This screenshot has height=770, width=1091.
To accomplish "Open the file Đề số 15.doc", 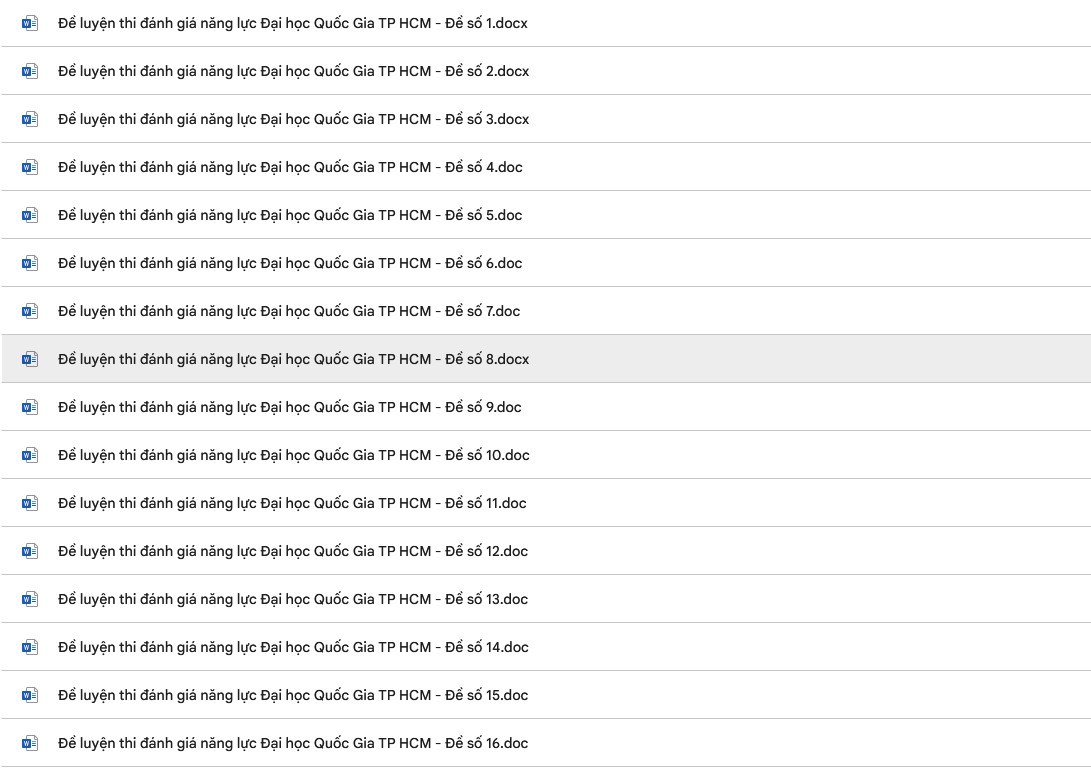I will tap(546, 695).
